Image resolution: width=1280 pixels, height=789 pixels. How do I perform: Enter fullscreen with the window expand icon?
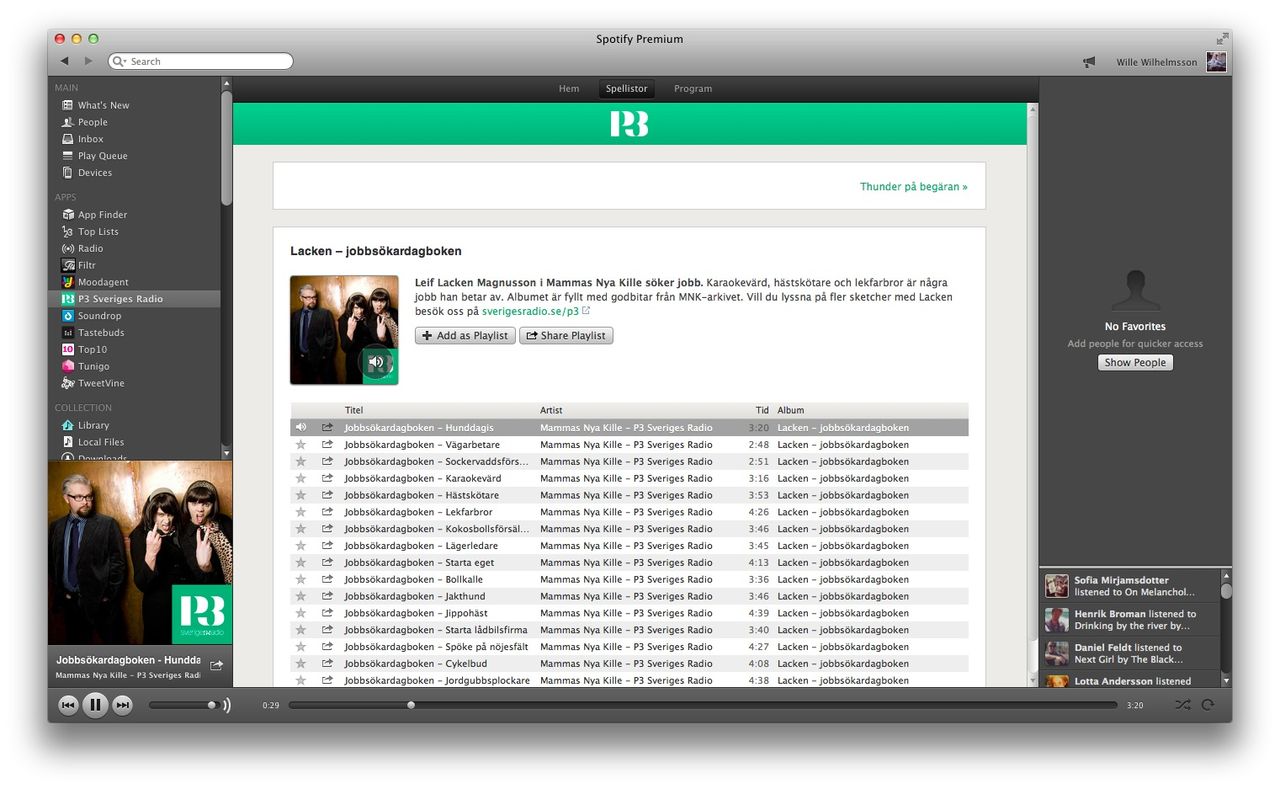[1222, 39]
